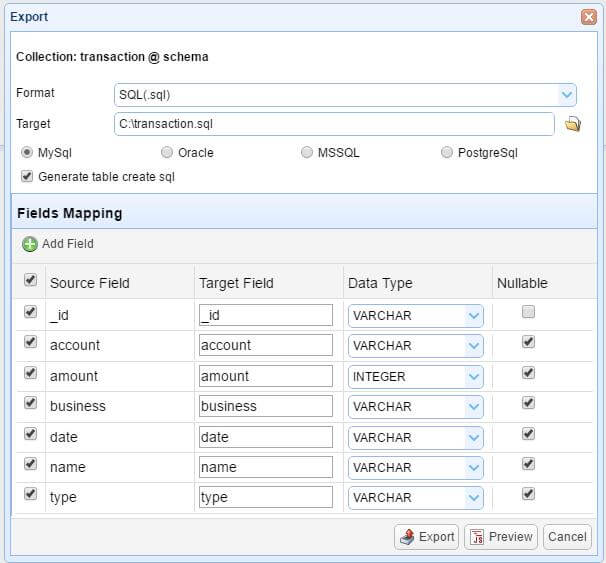Disable Nullable for the business field
This screenshot has height=563, width=606.
click(x=528, y=403)
